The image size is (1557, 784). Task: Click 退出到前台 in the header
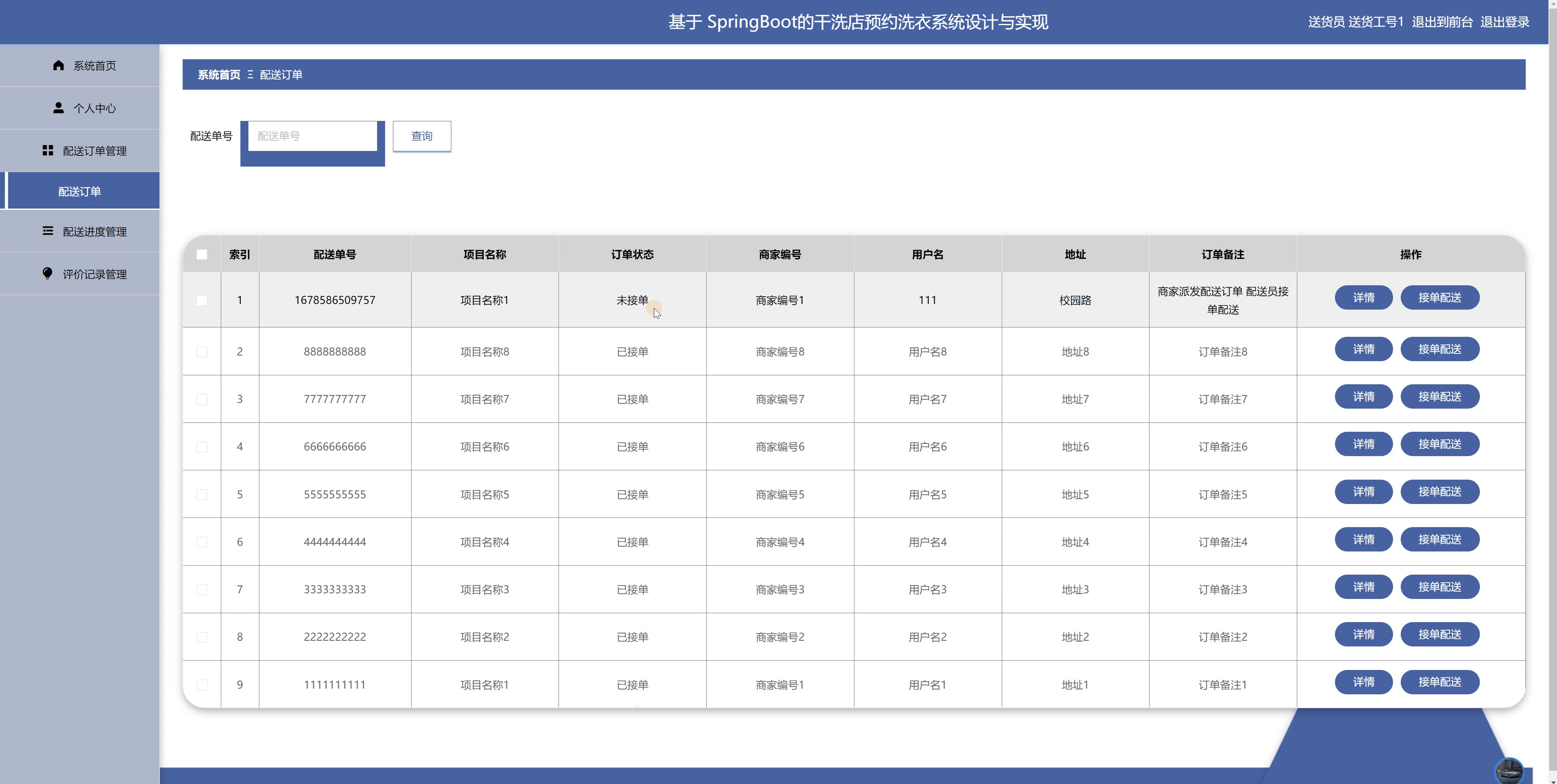[x=1442, y=22]
